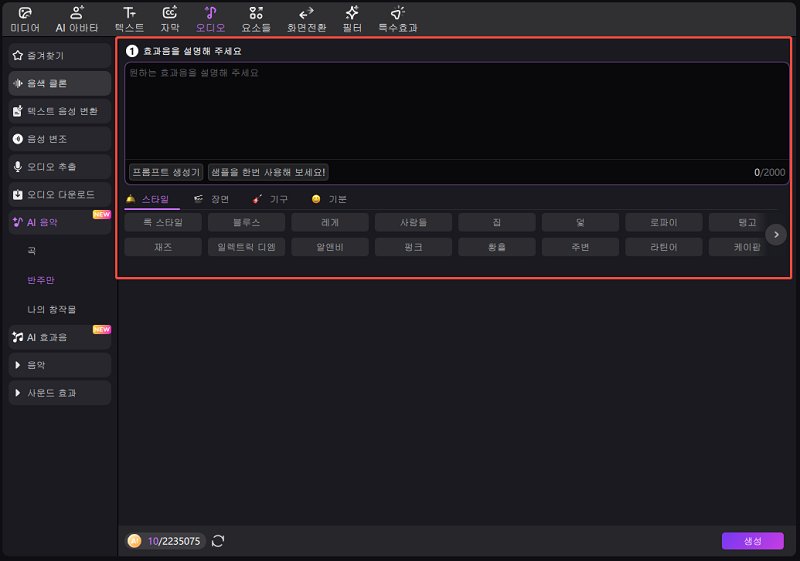Image resolution: width=800 pixels, height=561 pixels.
Task: Switch to the 장면 tag tab
Action: (x=212, y=199)
